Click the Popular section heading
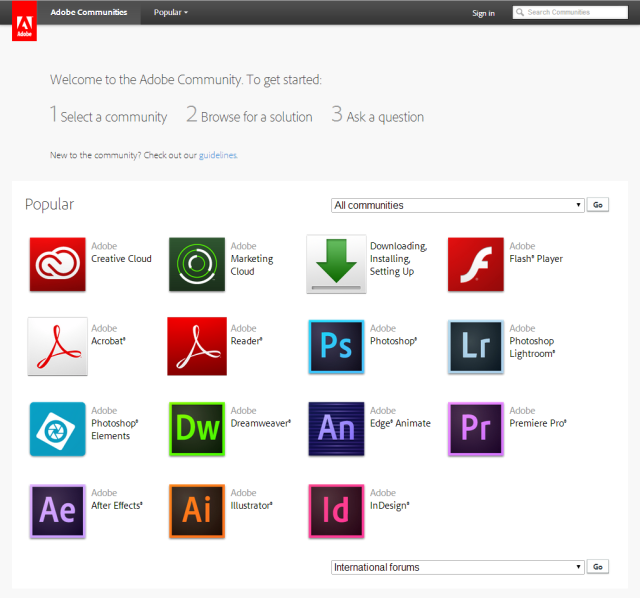 pos(49,204)
